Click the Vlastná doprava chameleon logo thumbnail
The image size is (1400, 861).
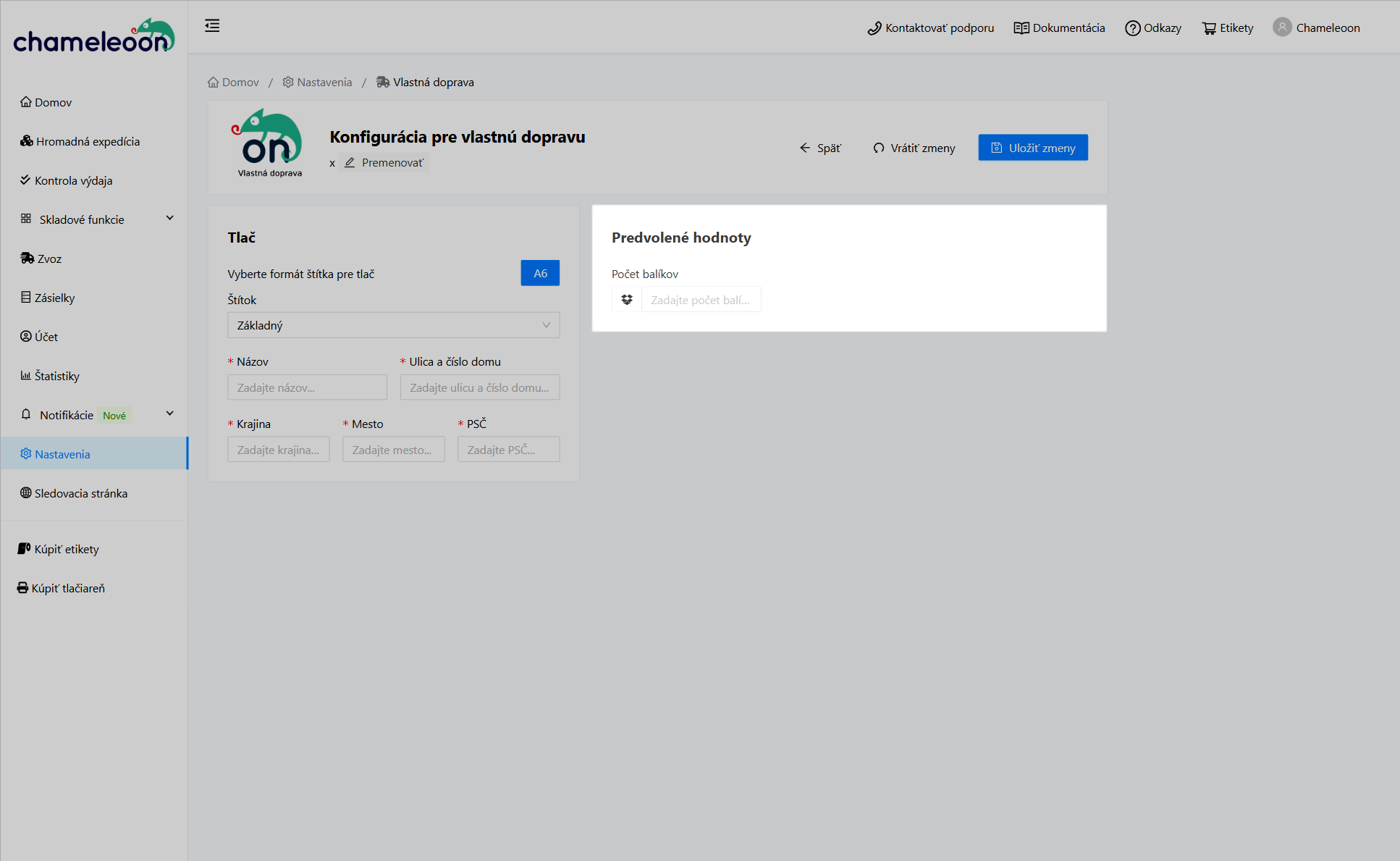[x=269, y=143]
